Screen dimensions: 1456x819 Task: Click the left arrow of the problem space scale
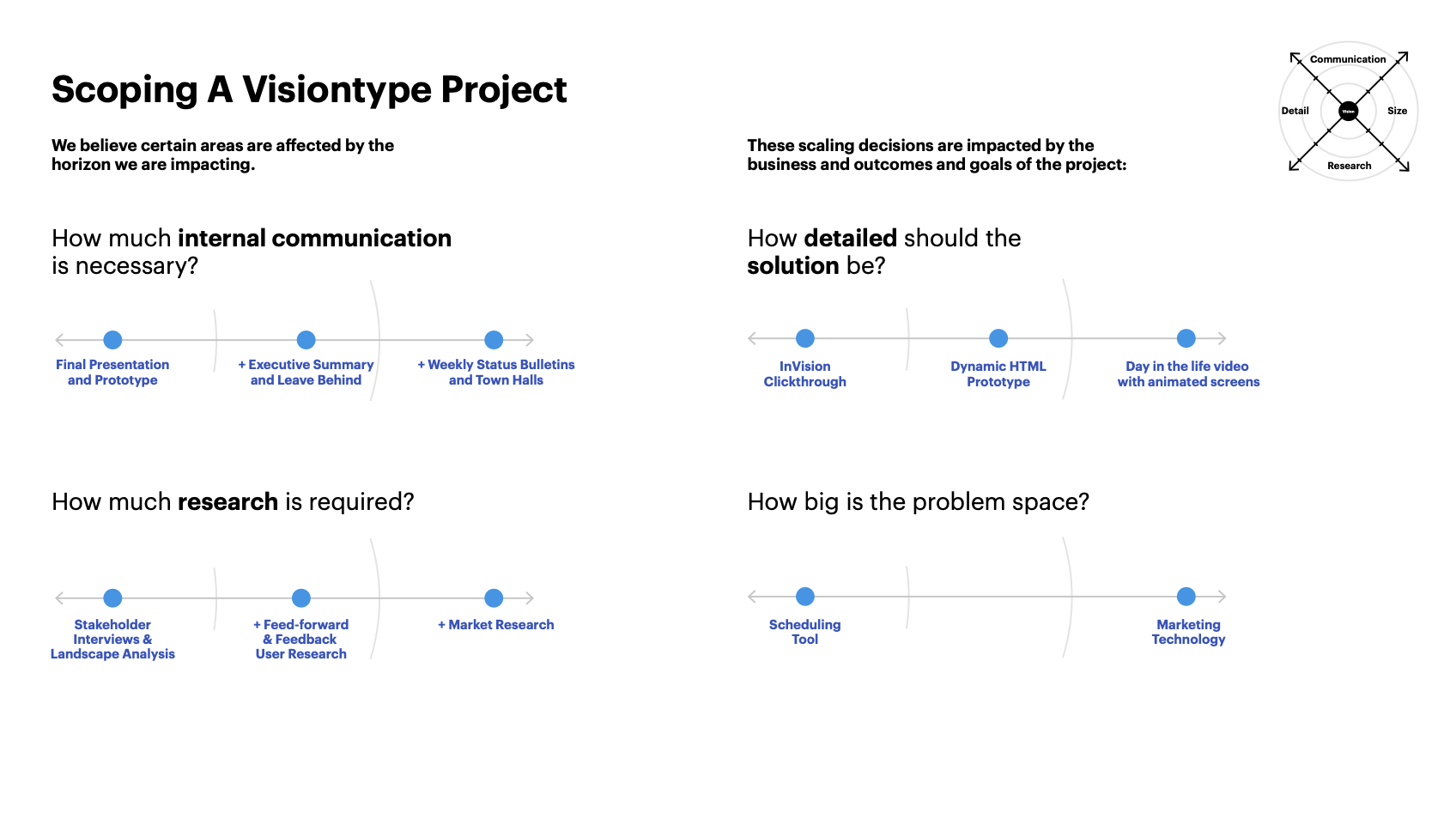coord(751,596)
